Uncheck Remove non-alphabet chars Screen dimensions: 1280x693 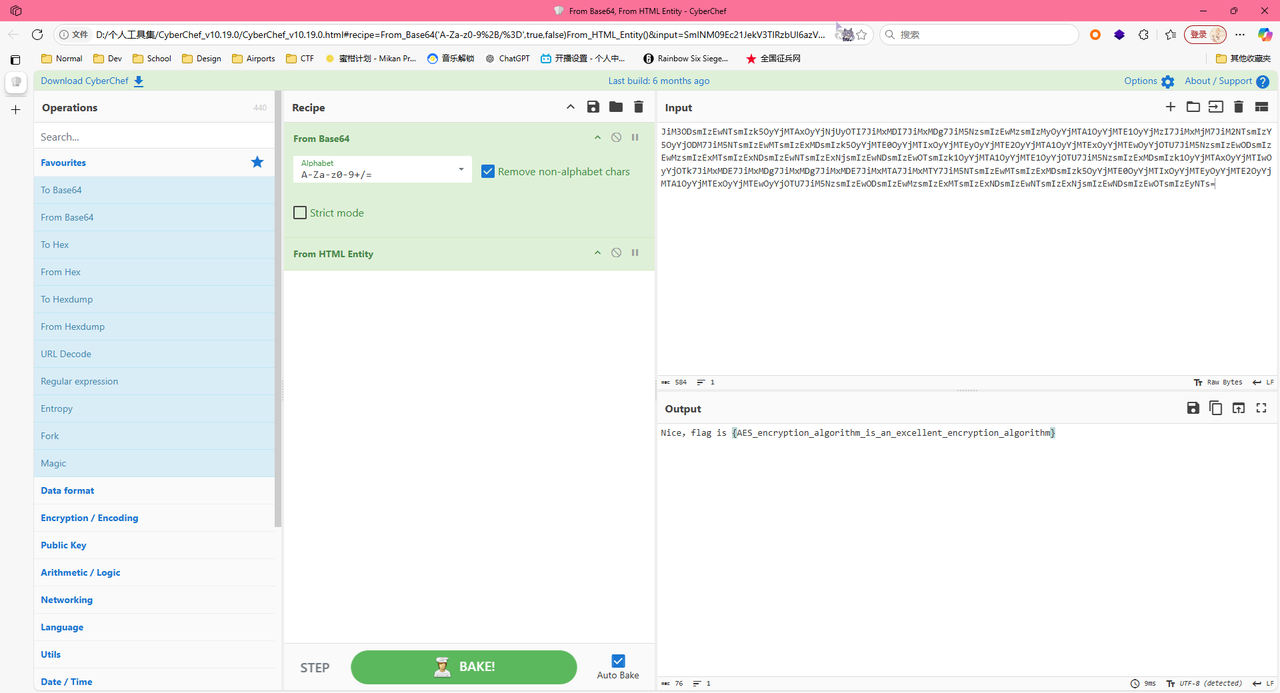click(488, 171)
